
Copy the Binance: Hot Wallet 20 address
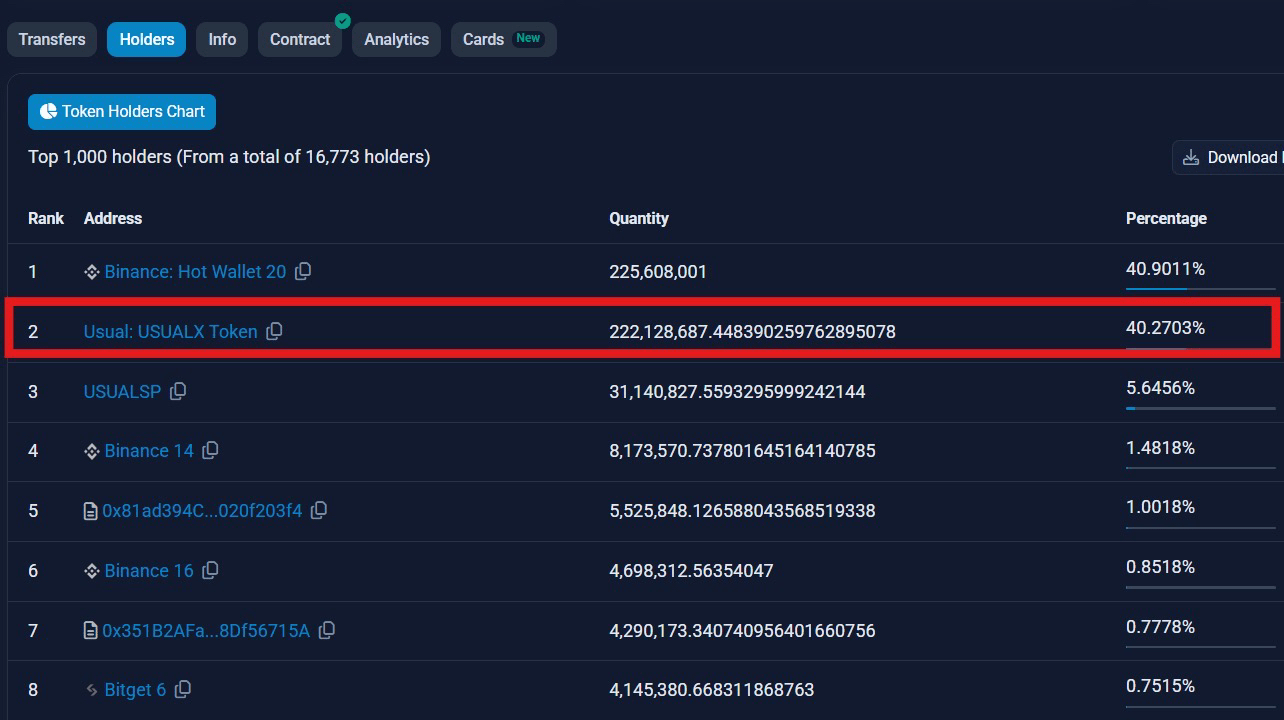303,271
